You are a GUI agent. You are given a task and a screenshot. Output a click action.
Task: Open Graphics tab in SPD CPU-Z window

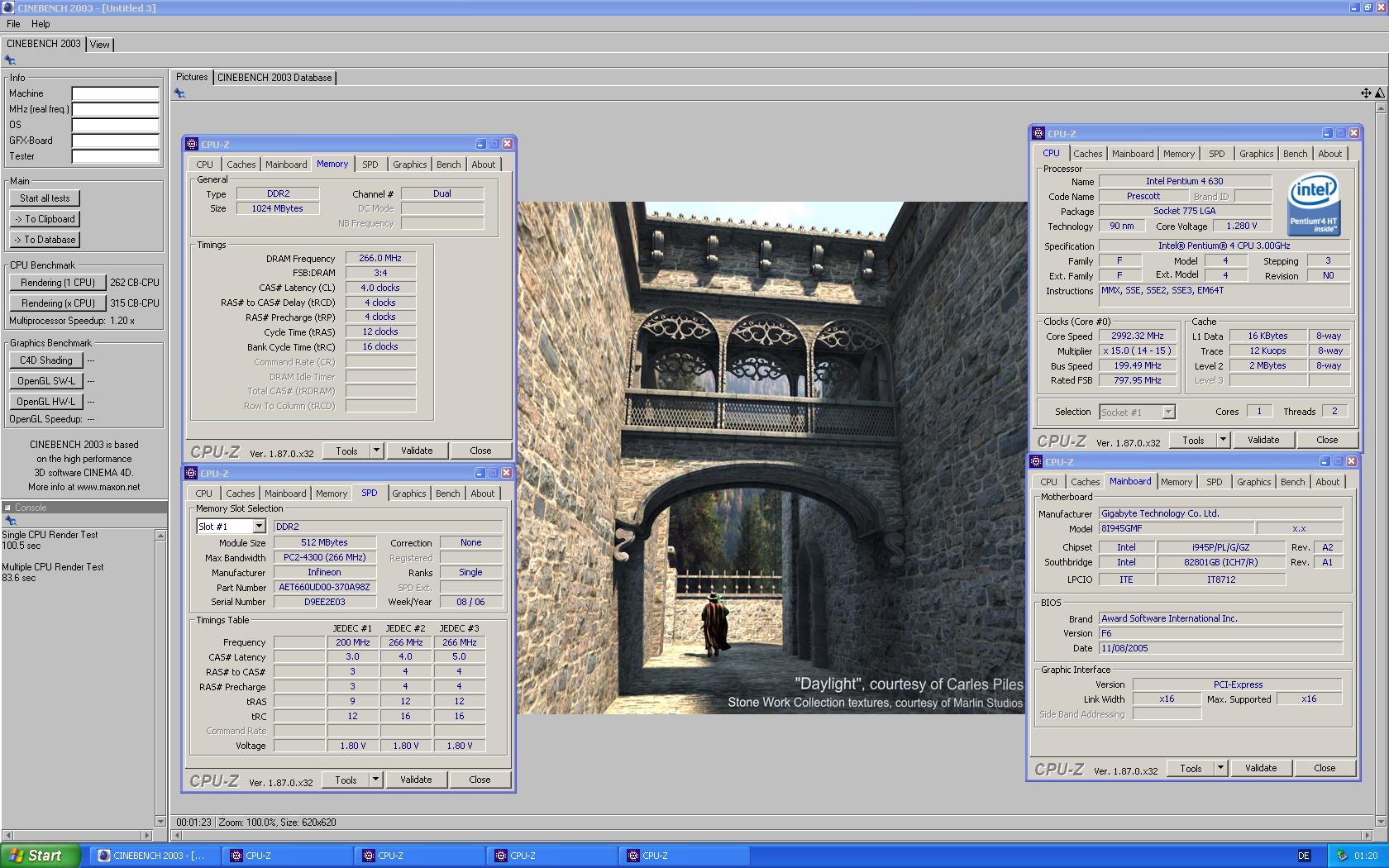point(409,494)
